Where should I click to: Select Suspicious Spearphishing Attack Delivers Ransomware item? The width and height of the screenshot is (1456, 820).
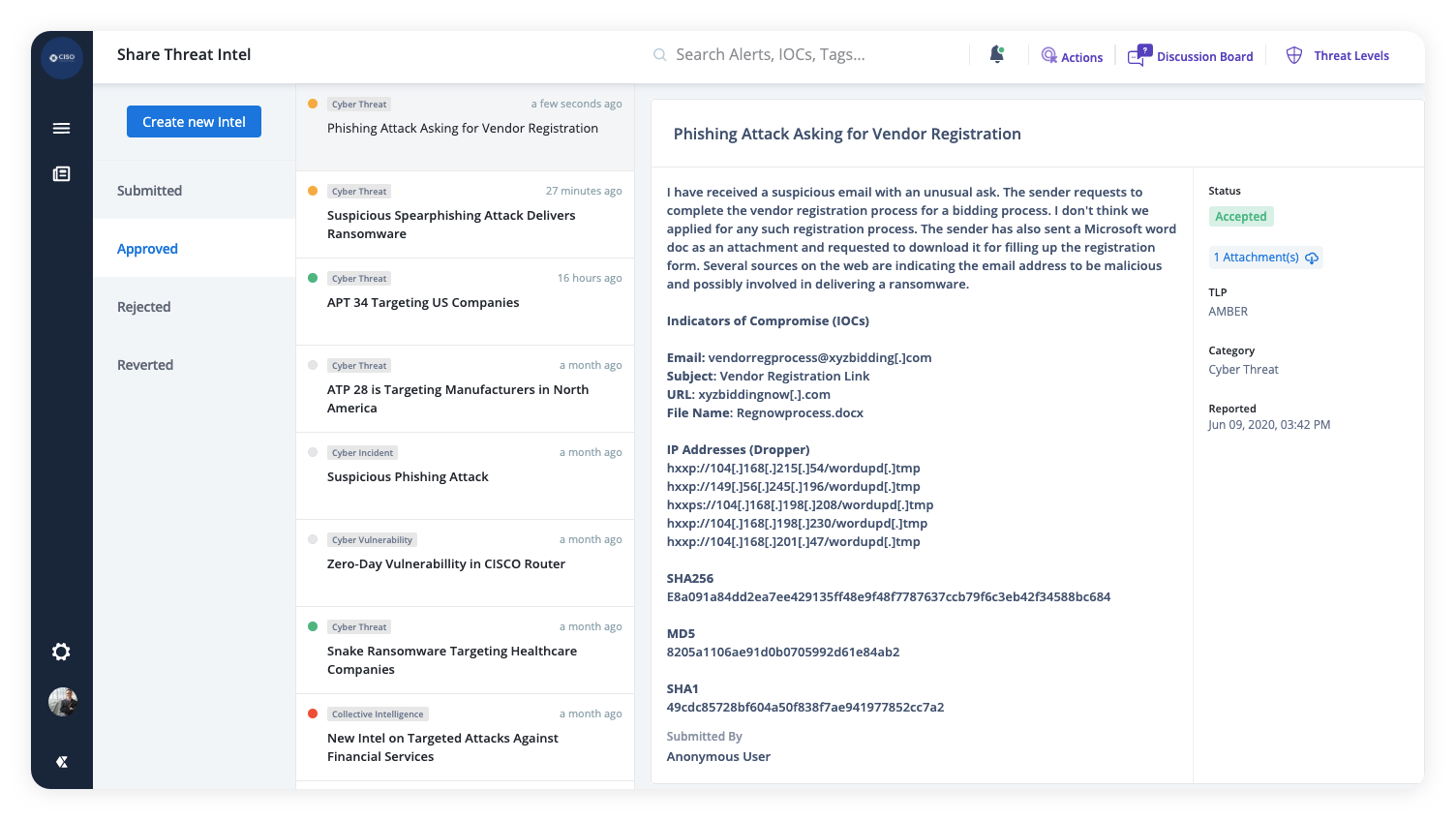[x=465, y=215]
